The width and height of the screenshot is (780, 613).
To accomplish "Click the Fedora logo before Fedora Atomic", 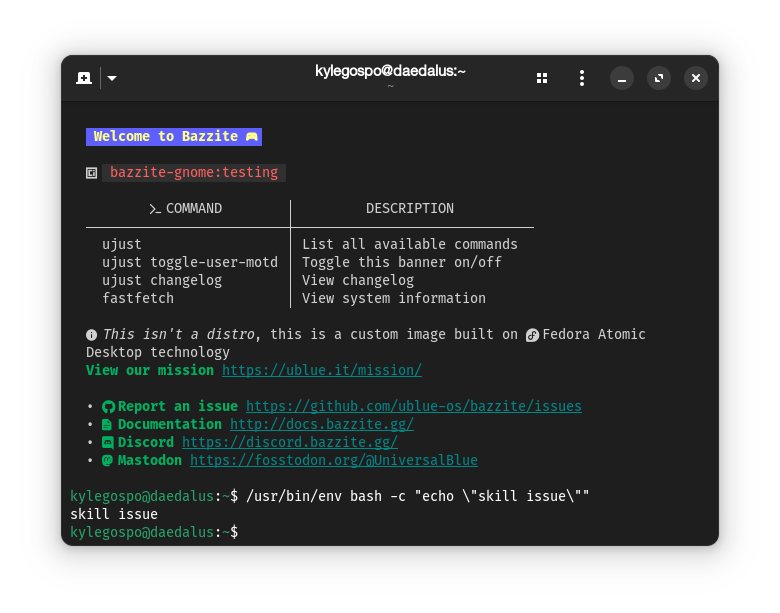I will point(533,335).
